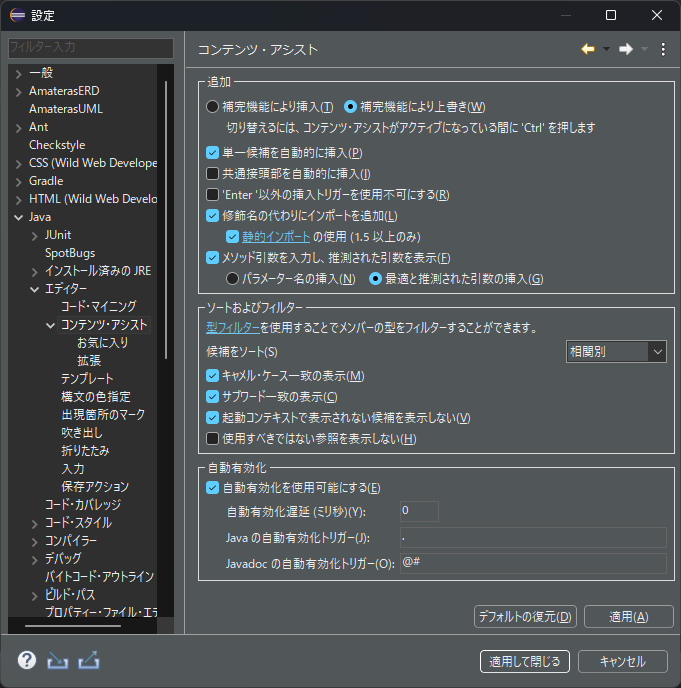The image size is (681, 688).
Task: Click the tree vertical scrollbar thumb
Action: pyautogui.click(x=166, y=220)
